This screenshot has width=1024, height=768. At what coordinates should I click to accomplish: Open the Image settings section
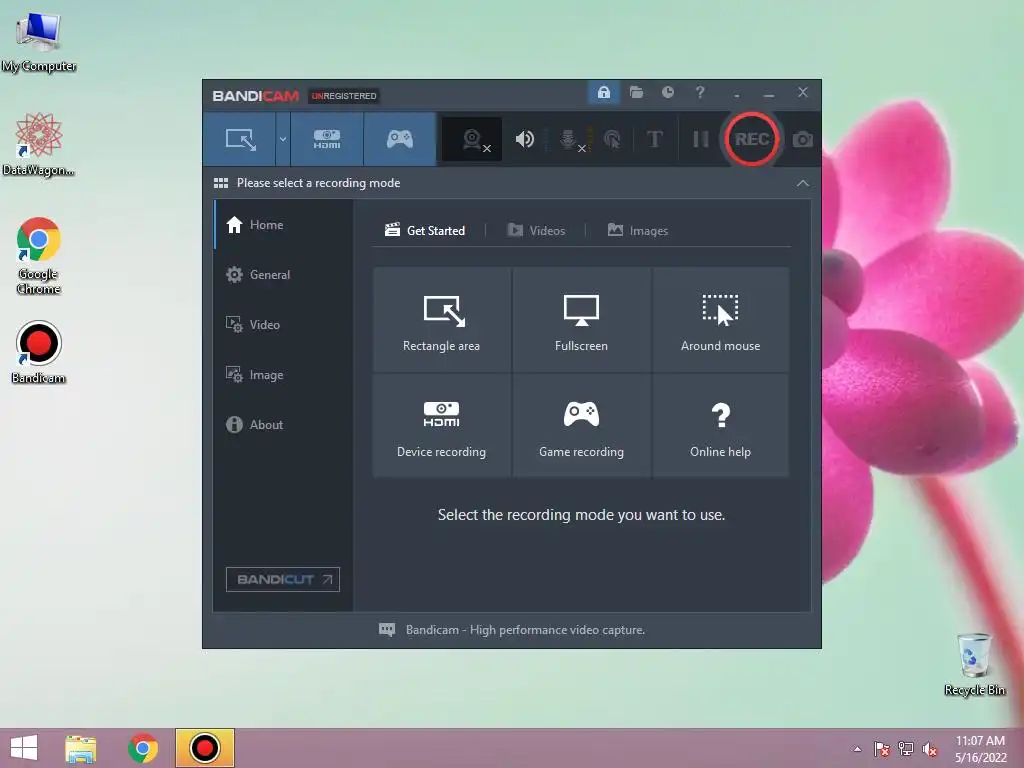point(283,375)
